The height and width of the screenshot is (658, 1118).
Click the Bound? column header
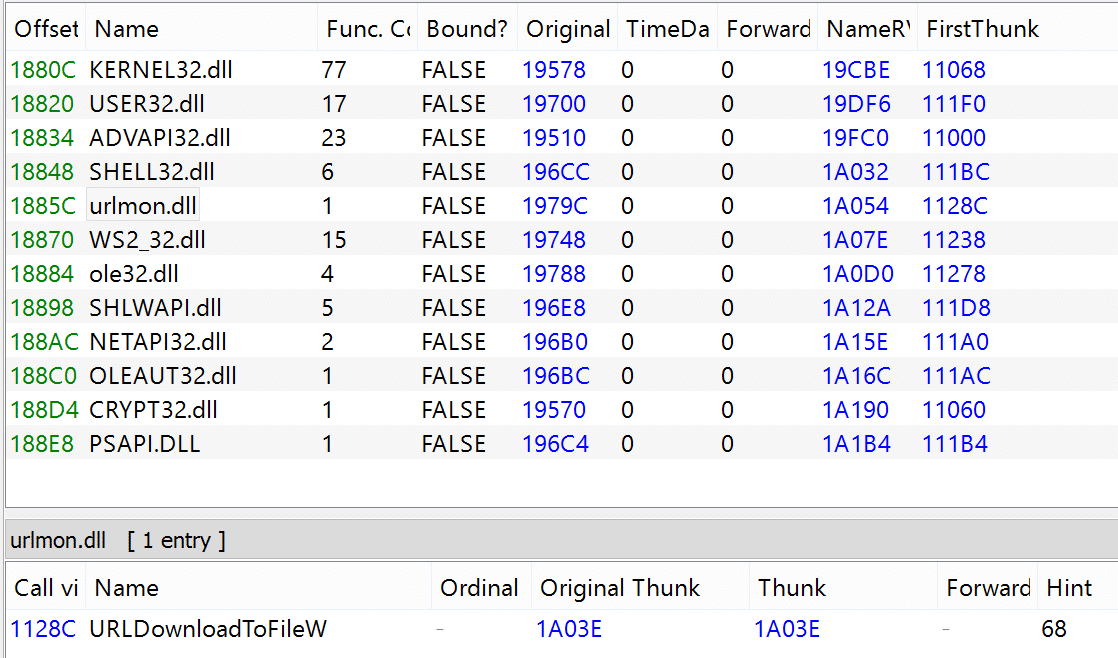(467, 29)
